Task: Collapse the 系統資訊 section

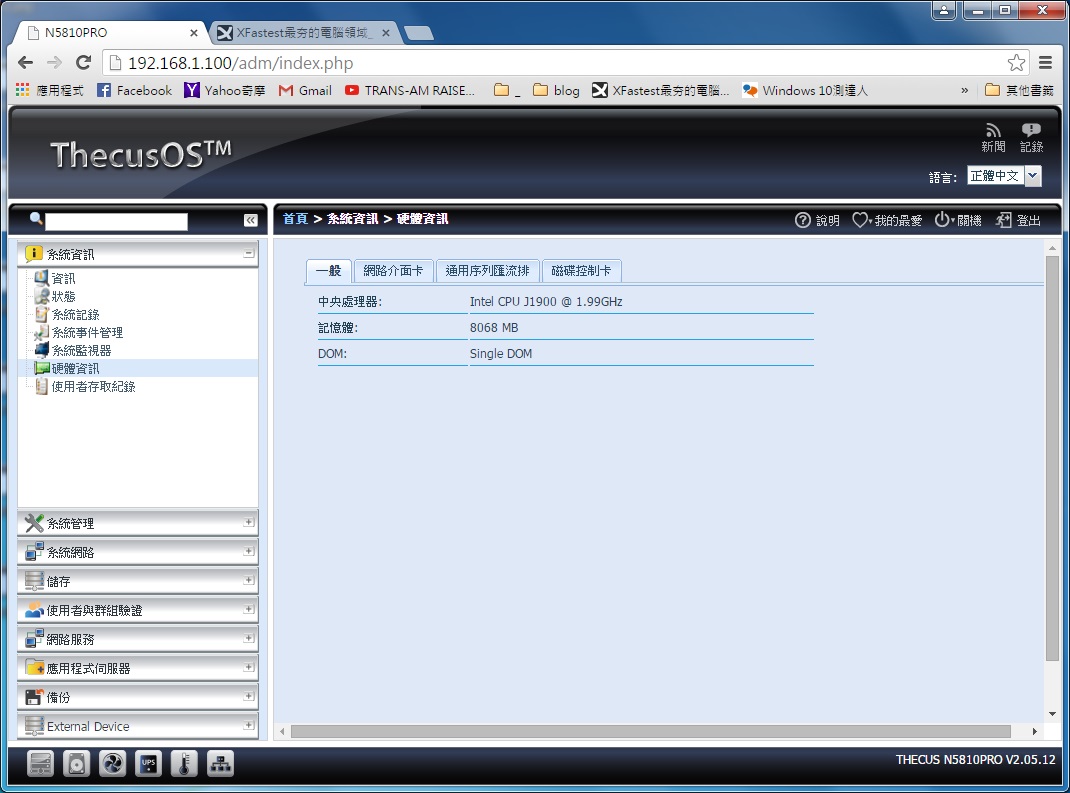Action: 249,253
